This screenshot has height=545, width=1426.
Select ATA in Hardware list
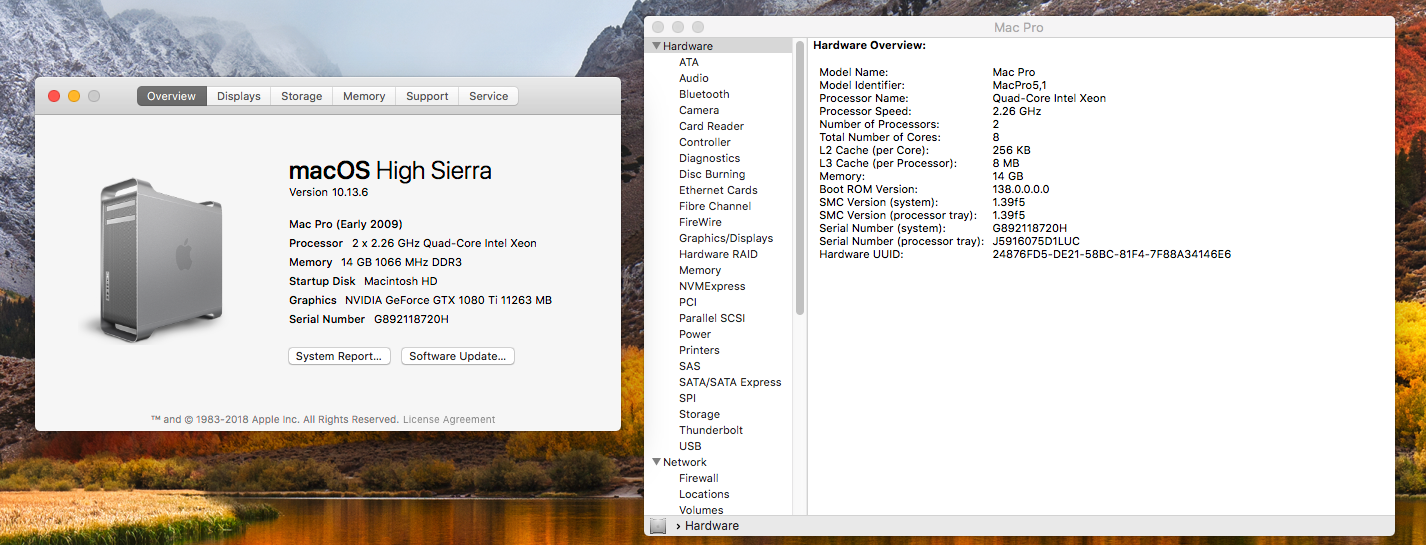[x=689, y=62]
